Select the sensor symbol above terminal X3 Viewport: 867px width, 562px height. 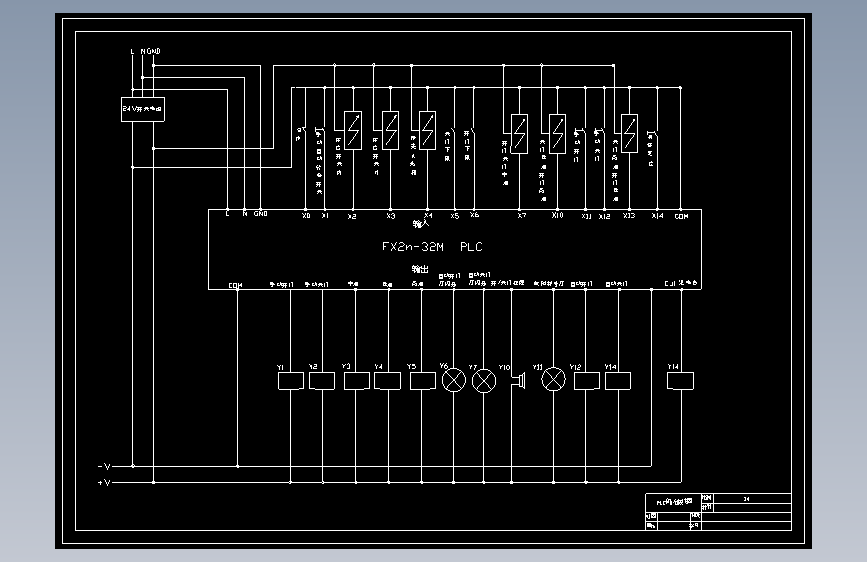pos(390,131)
